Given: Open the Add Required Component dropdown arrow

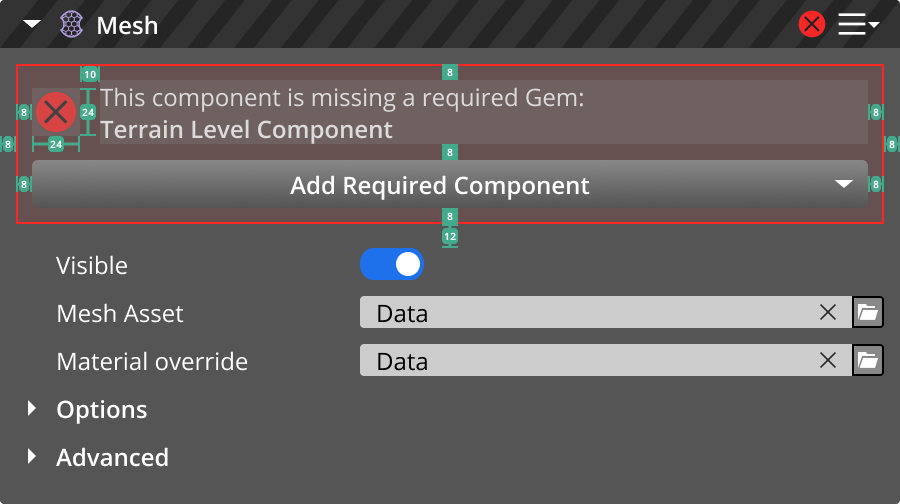Looking at the screenshot, I should click(x=844, y=184).
